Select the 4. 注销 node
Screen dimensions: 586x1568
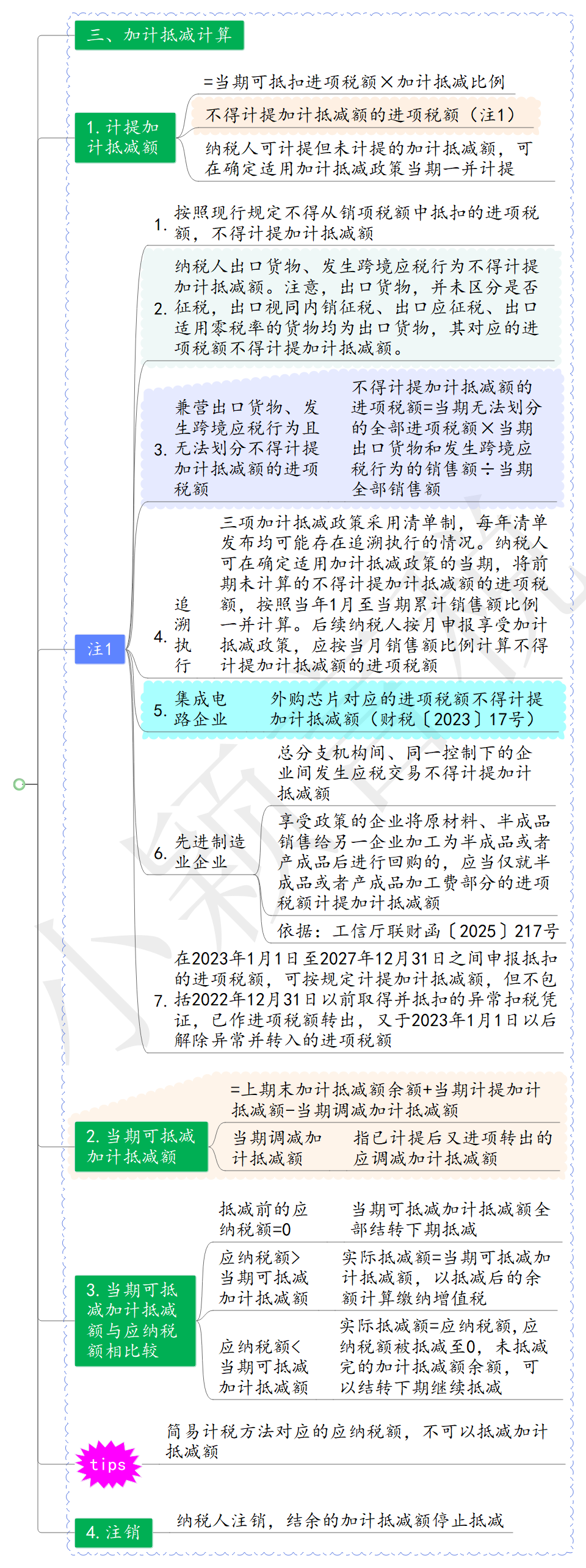tap(113, 1532)
